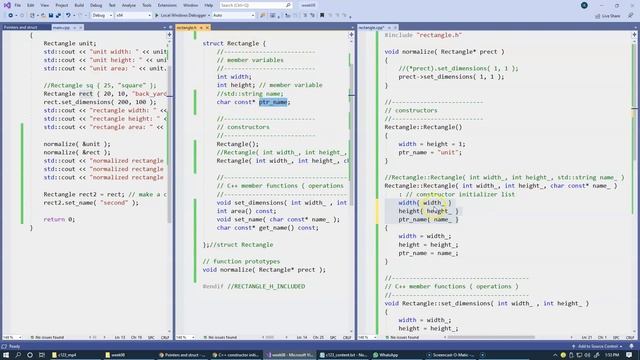
Task: Switch to the main.cpp tab
Action: point(61,27)
